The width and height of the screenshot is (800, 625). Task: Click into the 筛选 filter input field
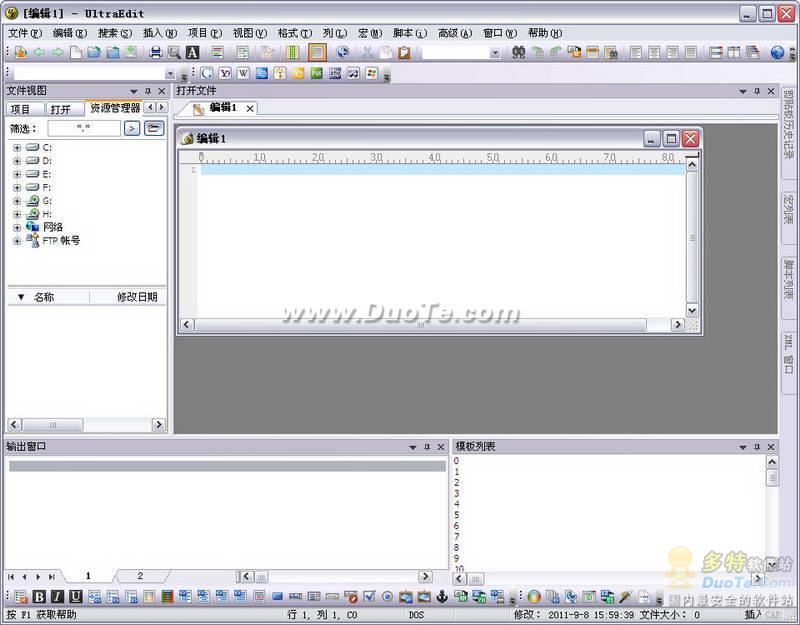click(84, 129)
